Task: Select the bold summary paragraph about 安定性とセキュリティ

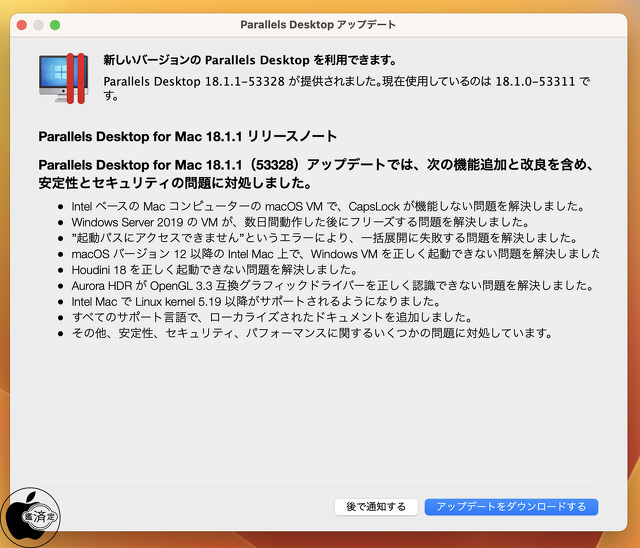Action: click(316, 174)
